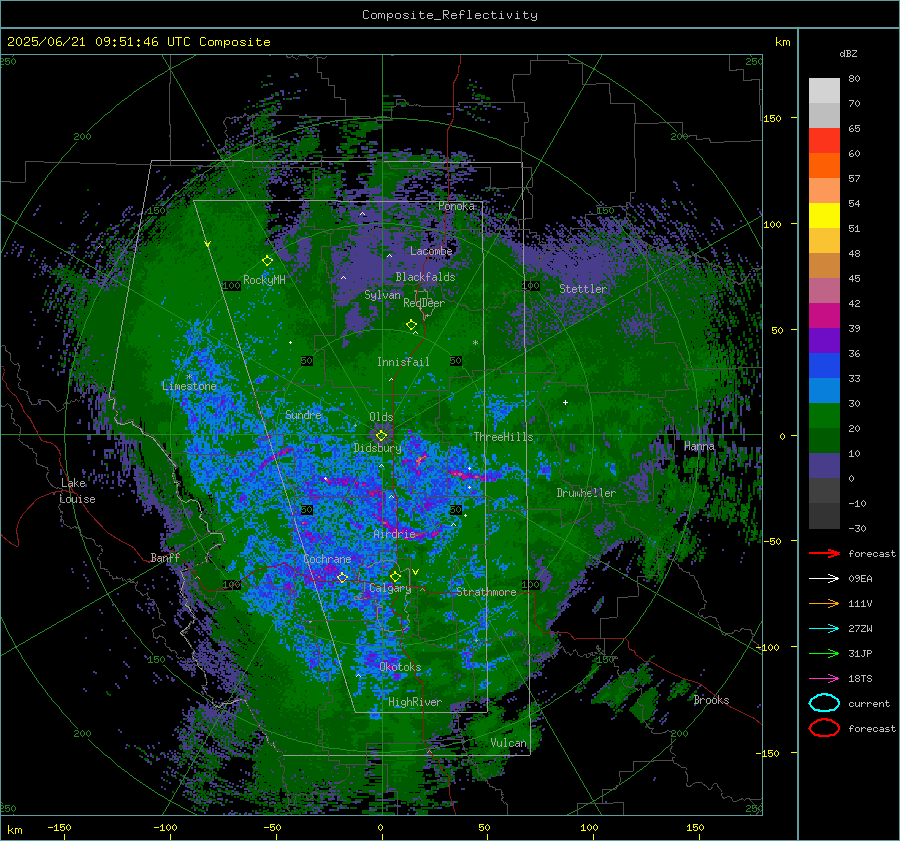Select the Brooks map label
Screen dimensions: 900x841
(711, 700)
